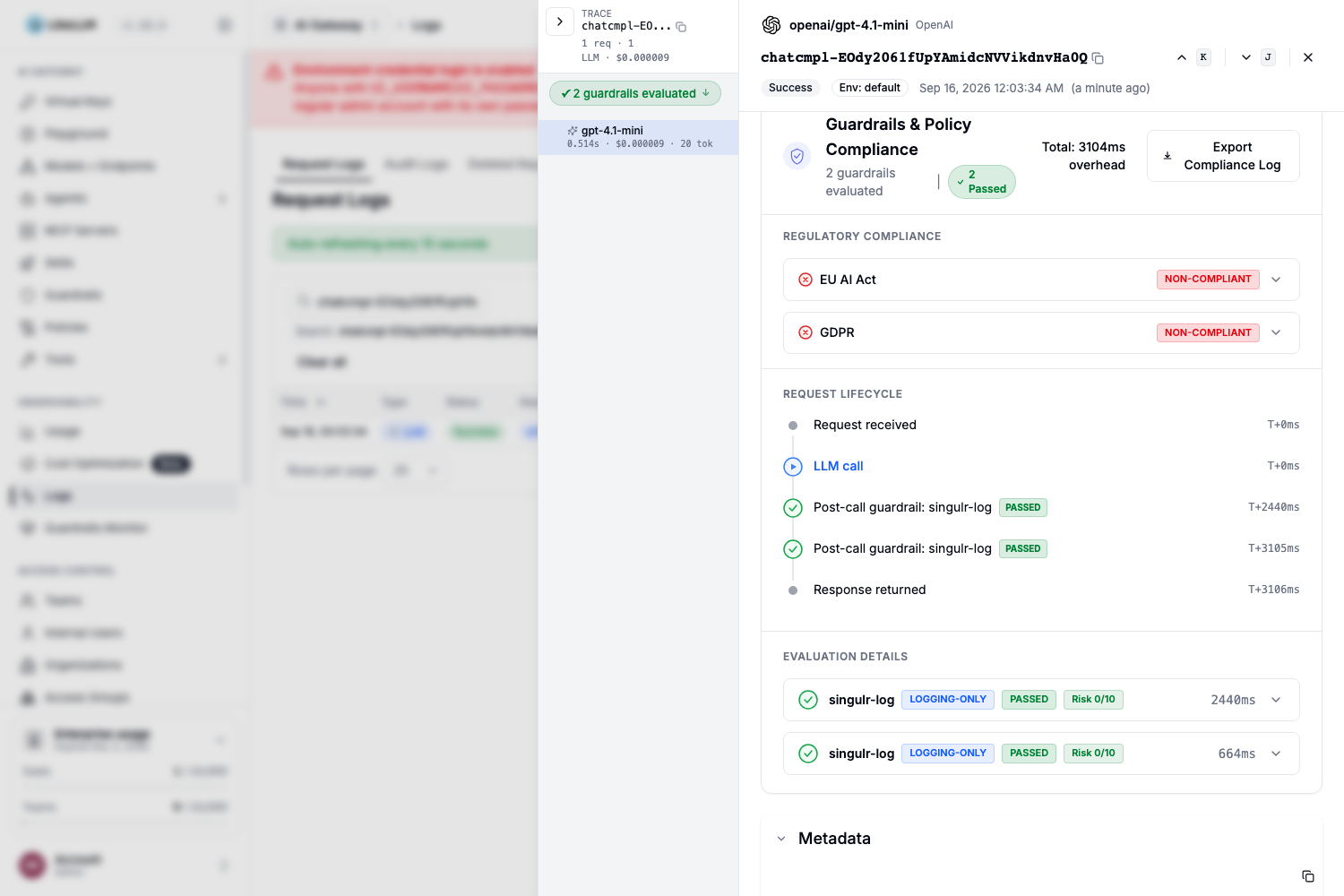Viewport: 1344px width, 896px height.
Task: Close the log detail panel
Action: pyautogui.click(x=1308, y=57)
